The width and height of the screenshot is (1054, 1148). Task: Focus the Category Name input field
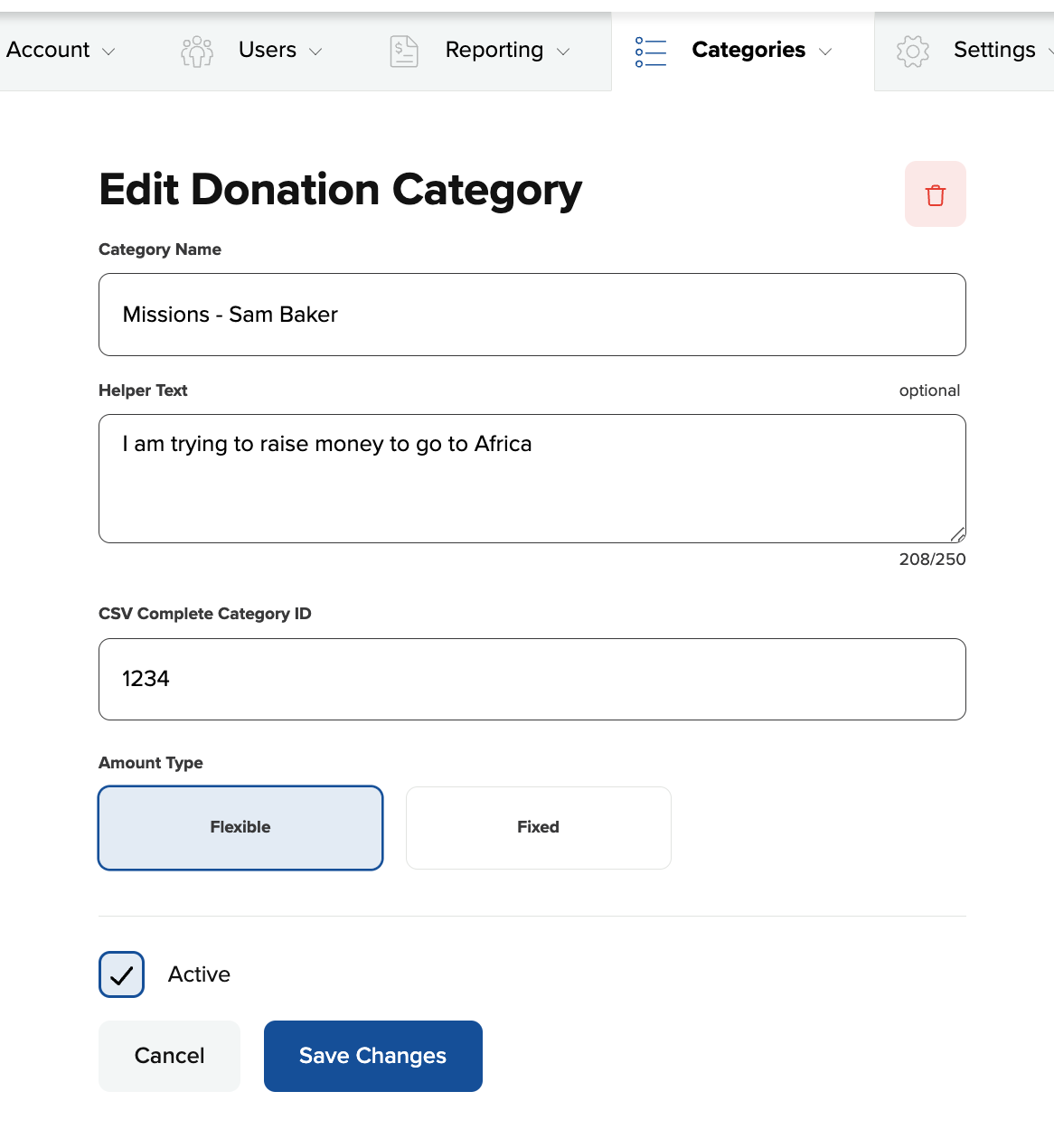coord(532,315)
